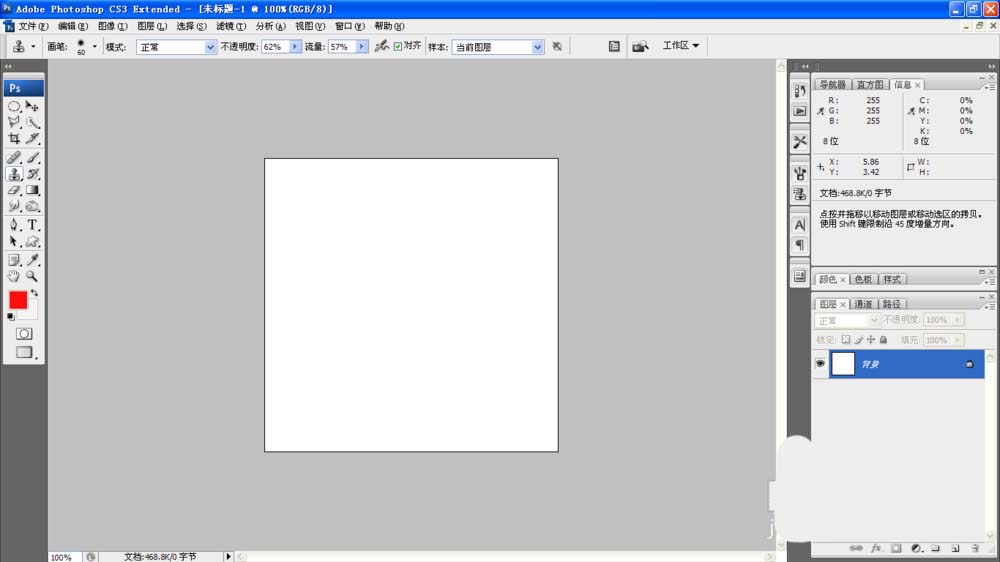Toggle Quick Mask mode
Image resolution: width=1000 pixels, height=562 pixels.
pyautogui.click(x=24, y=334)
